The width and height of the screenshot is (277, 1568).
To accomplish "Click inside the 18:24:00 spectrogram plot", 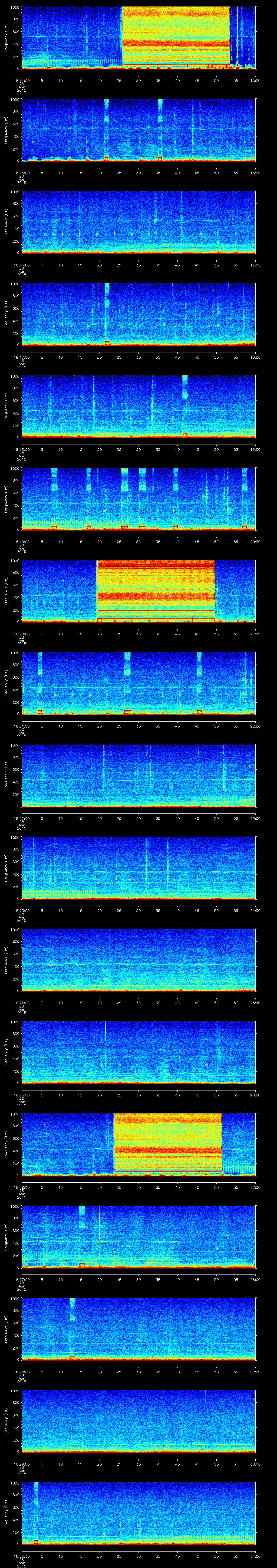I will pos(138,960).
